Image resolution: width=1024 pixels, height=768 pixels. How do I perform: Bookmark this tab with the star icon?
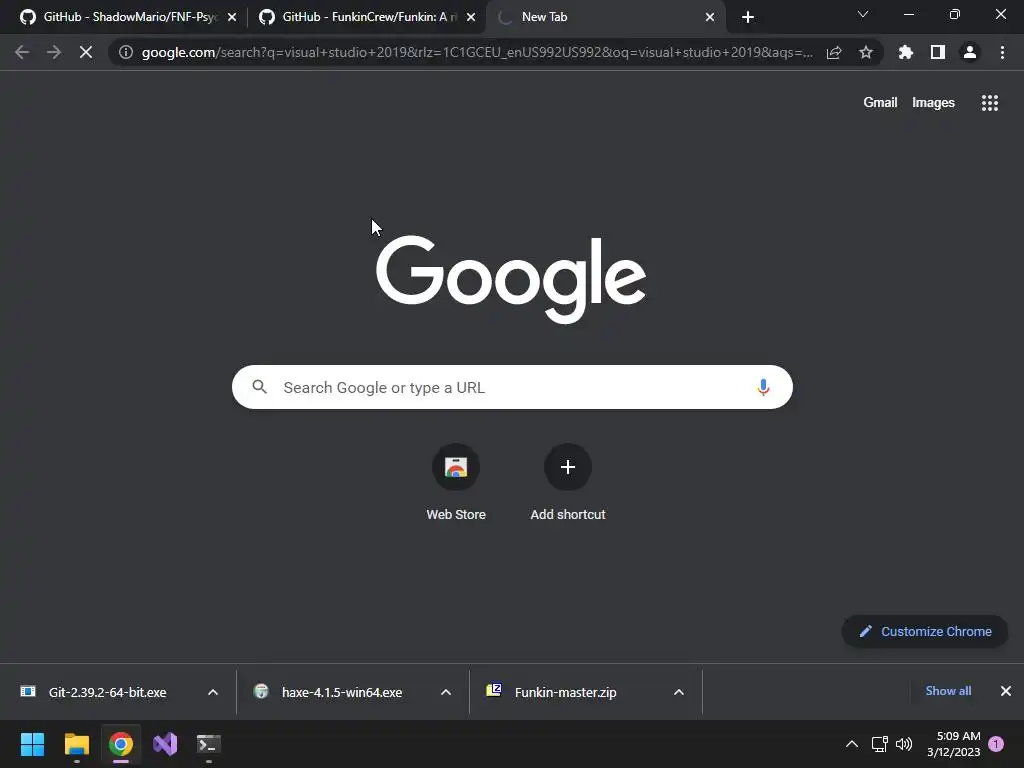(866, 52)
